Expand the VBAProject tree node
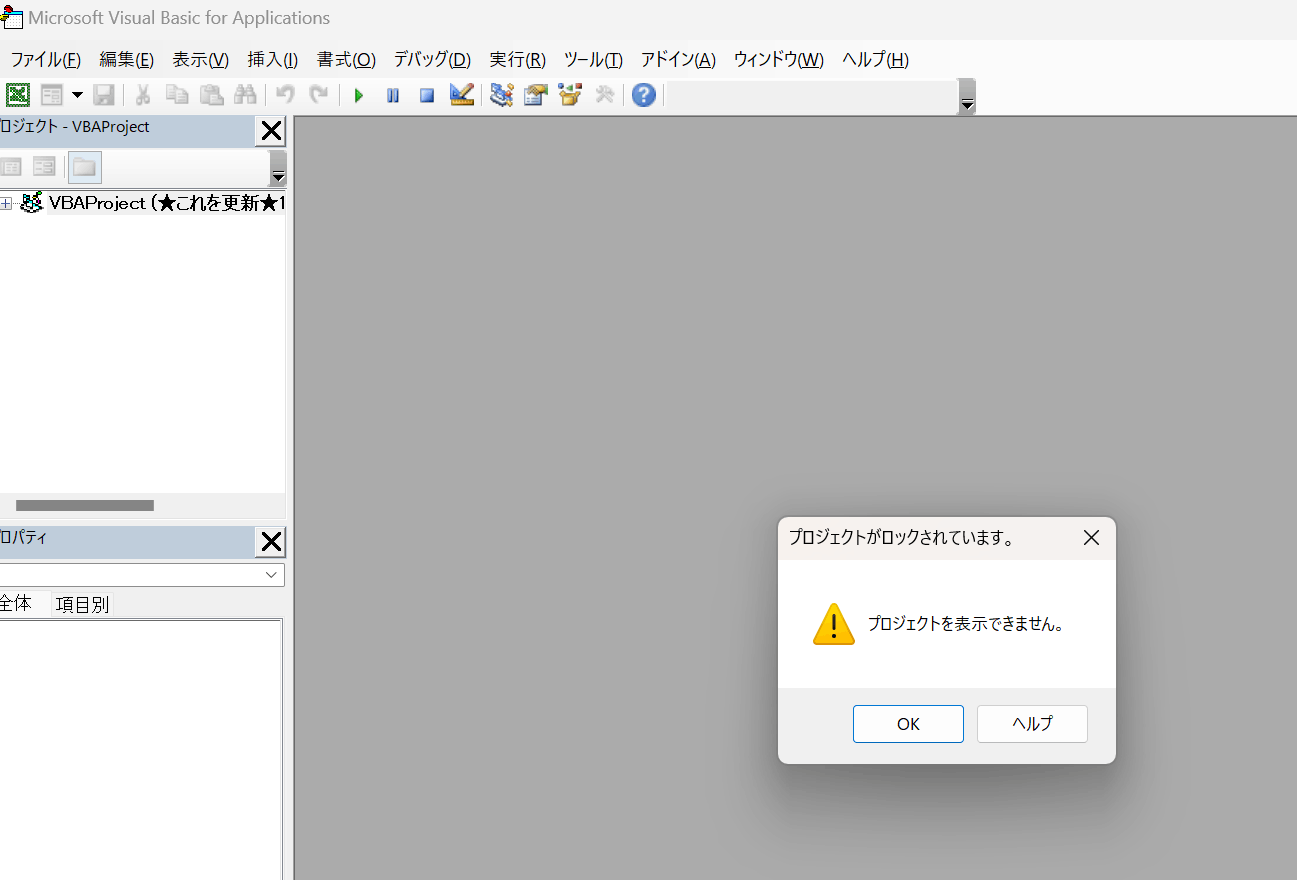Screen dimensions: 1297x880 point(6,203)
